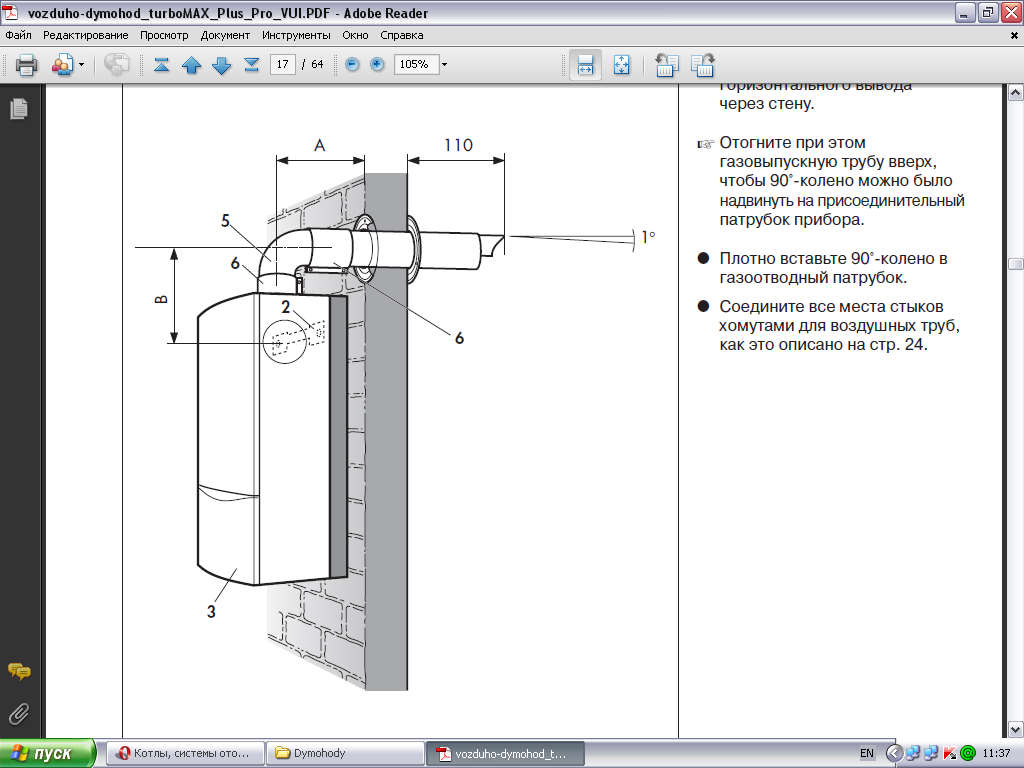Image resolution: width=1024 pixels, height=768 pixels.
Task: Toggle fit-width scrolling page mode
Action: tap(586, 65)
